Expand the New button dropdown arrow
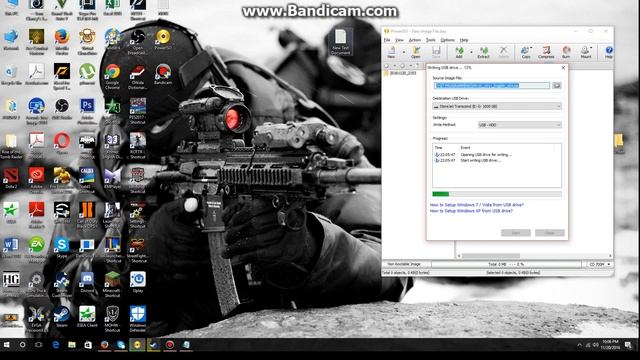 [x=404, y=52]
